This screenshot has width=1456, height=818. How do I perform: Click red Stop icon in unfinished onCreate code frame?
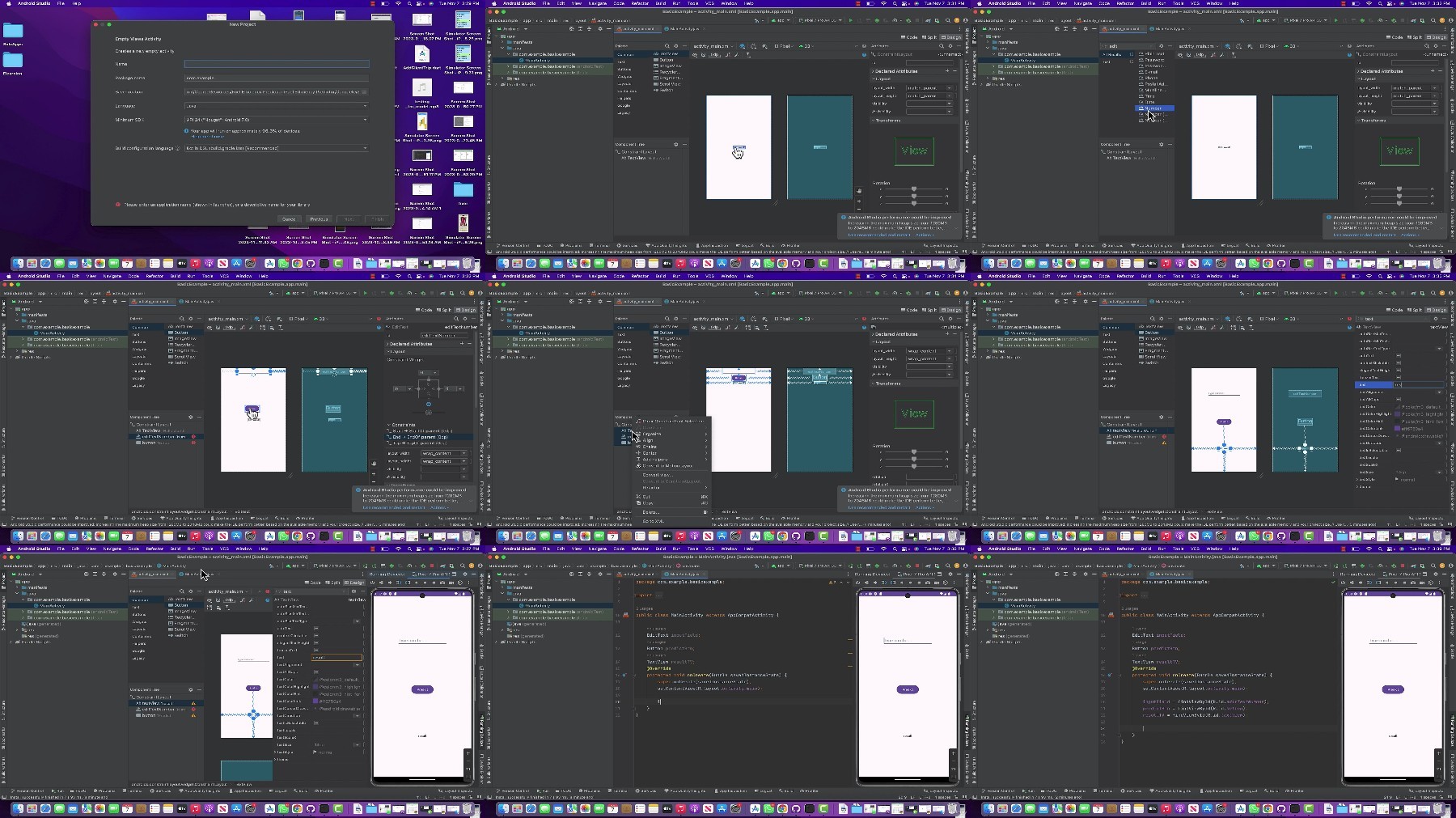click(917, 566)
